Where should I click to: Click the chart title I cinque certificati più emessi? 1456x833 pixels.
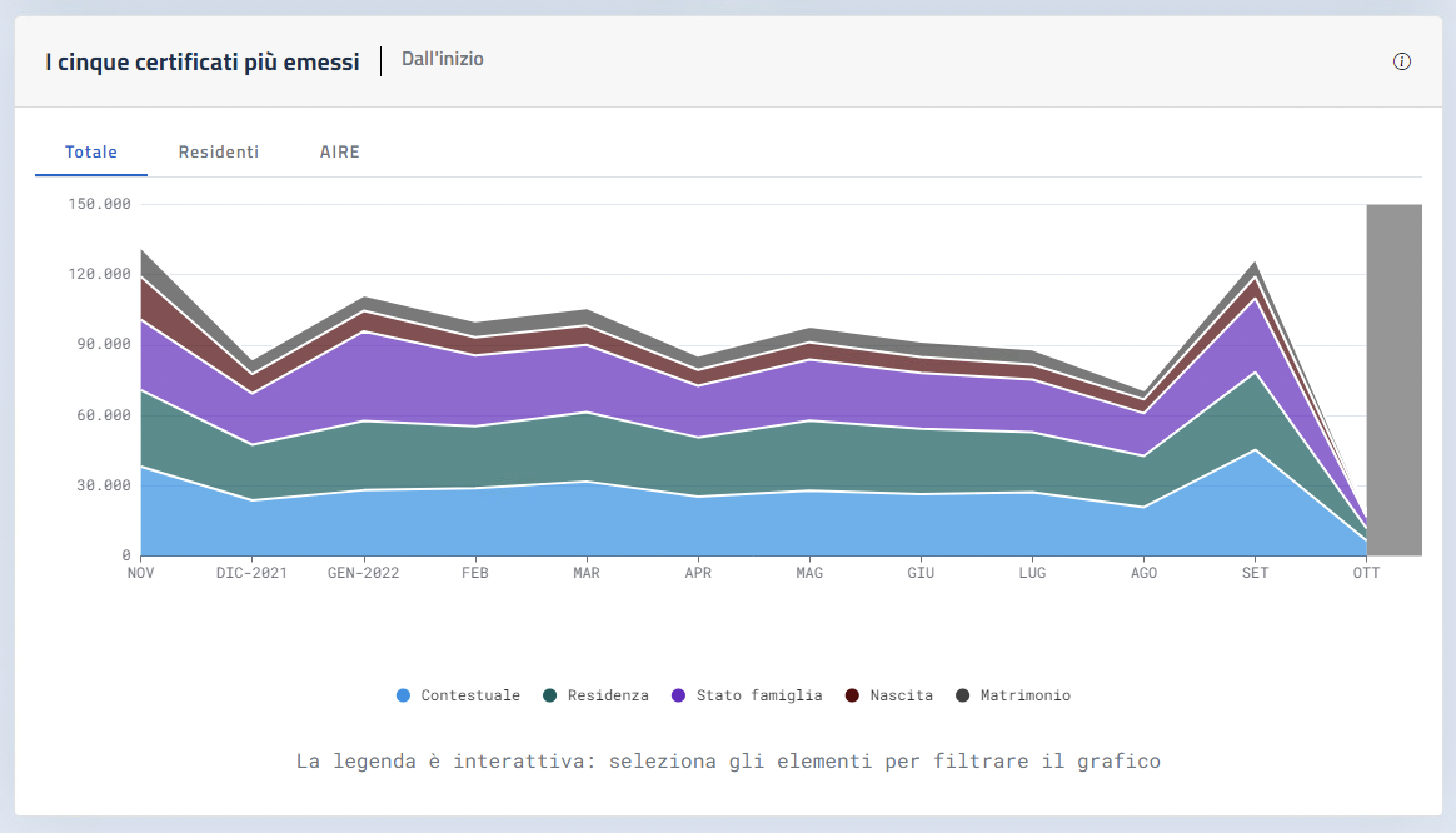(x=203, y=61)
